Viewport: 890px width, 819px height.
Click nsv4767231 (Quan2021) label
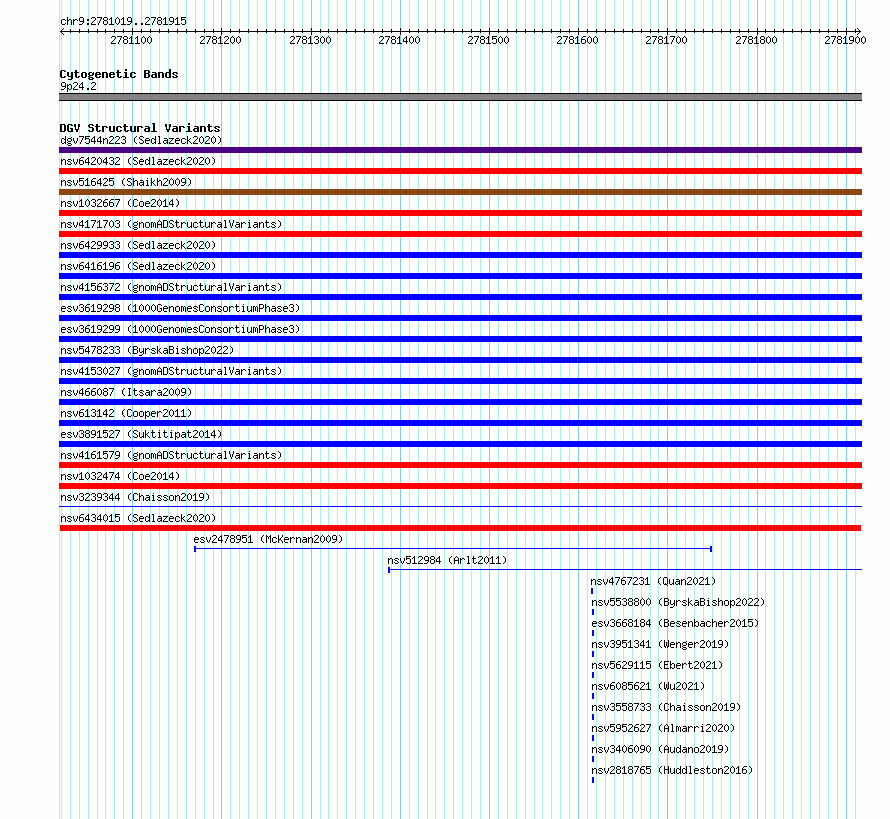(653, 581)
